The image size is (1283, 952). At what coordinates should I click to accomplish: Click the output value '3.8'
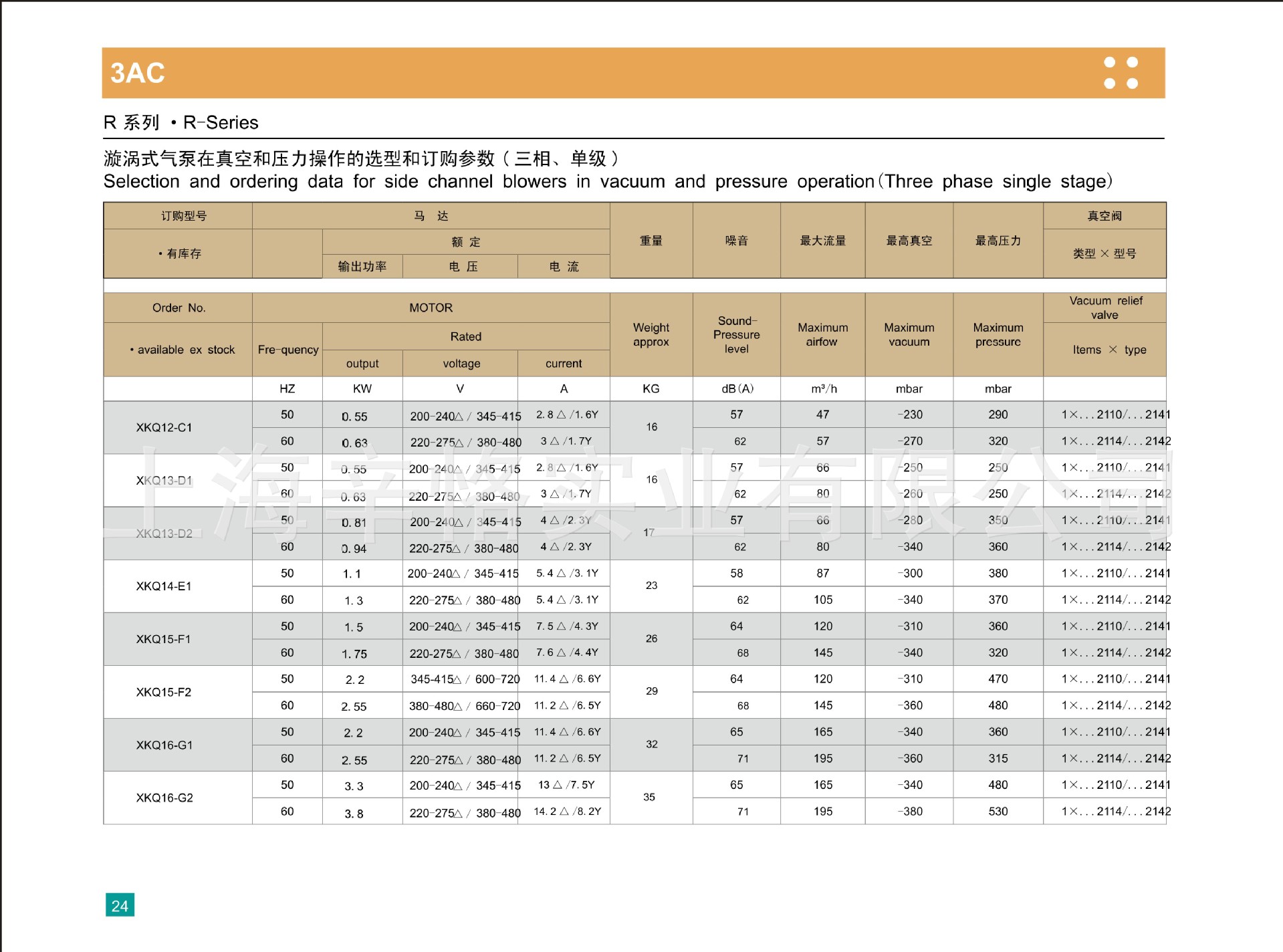[354, 814]
